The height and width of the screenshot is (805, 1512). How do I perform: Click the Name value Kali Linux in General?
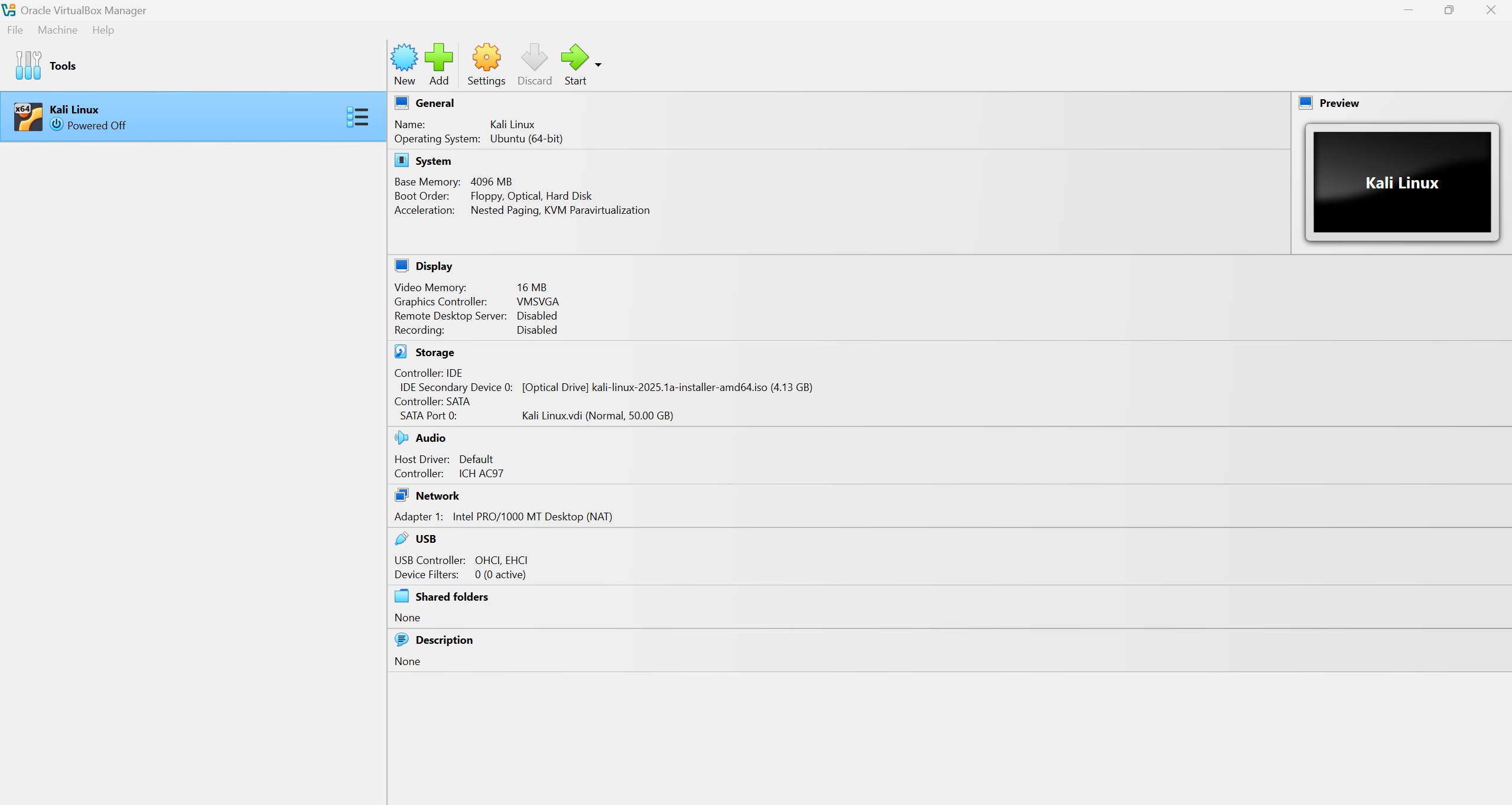pos(512,124)
